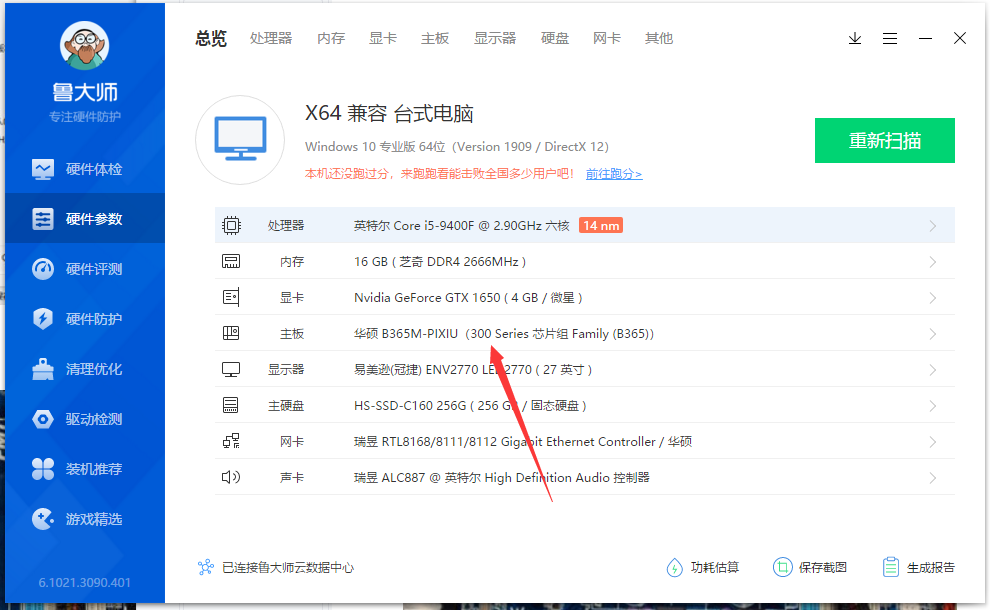This screenshot has width=990, height=610.
Task: Open 游戏精选 games section
Action: (85, 519)
